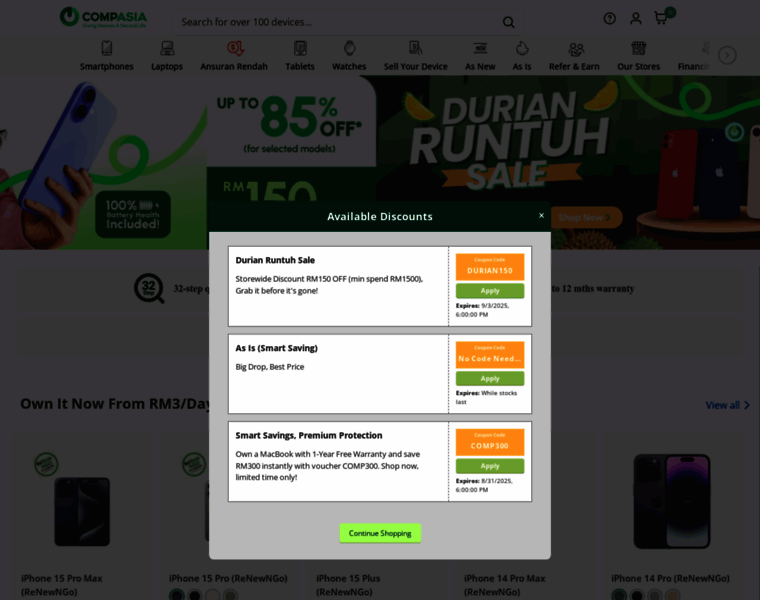Open the Our Stores menu label

(638, 66)
